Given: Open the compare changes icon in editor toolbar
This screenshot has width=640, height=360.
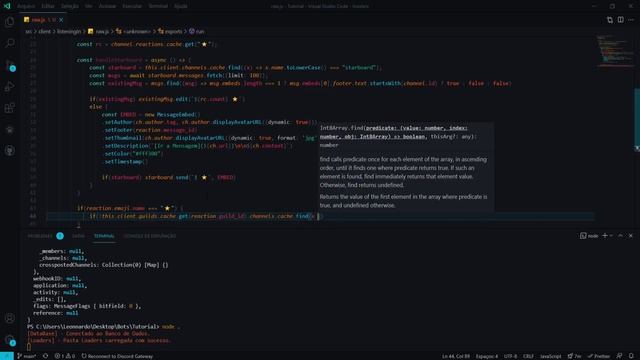Looking at the screenshot, I should 610,20.
